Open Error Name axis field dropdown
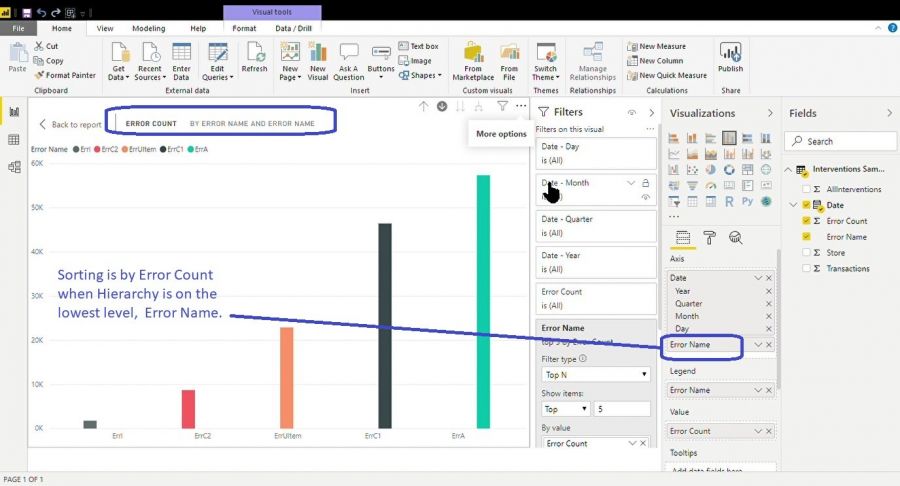Screen dimensions: 900x486 (758, 344)
